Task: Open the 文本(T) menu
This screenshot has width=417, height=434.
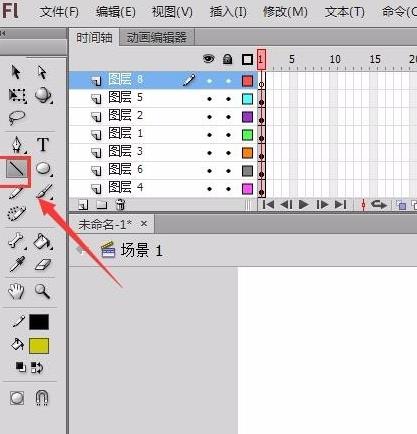Action: [345, 12]
